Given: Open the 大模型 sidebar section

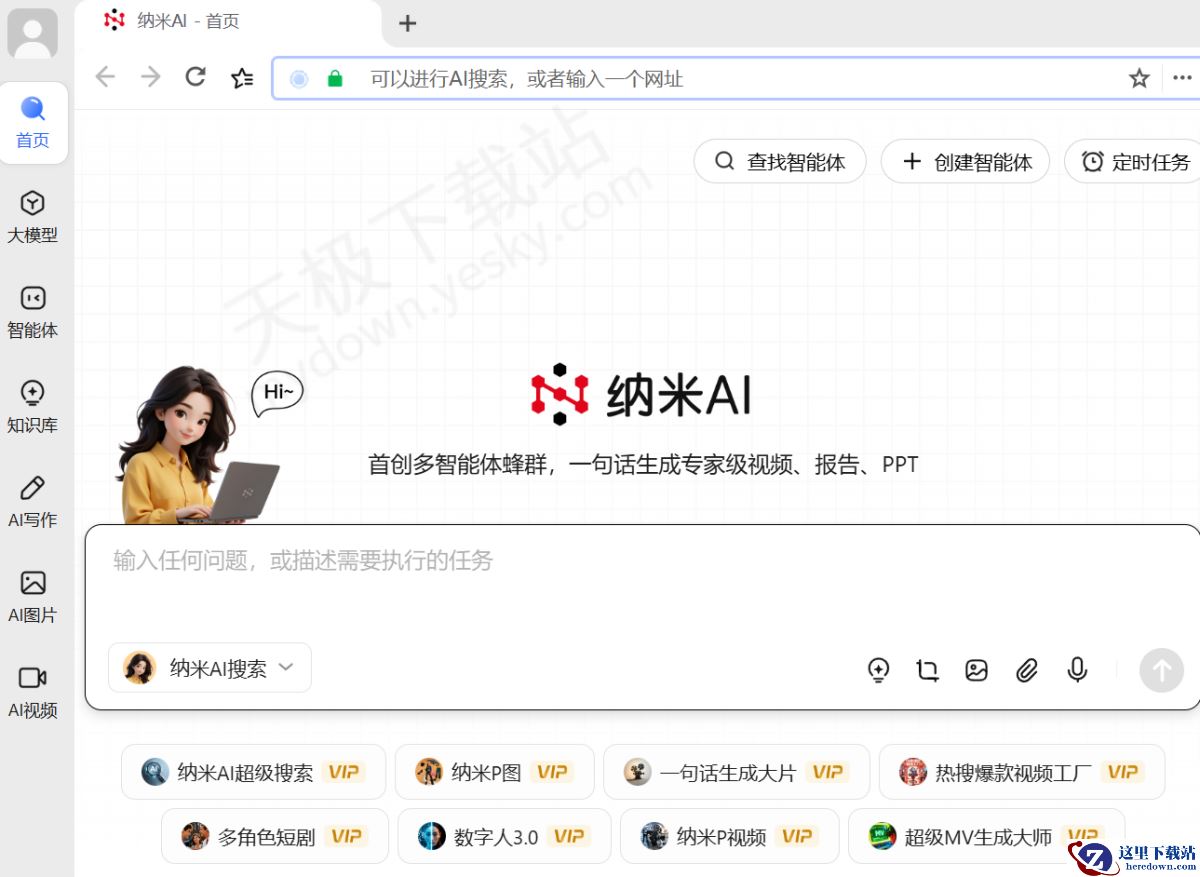Looking at the screenshot, I should coord(32,218).
